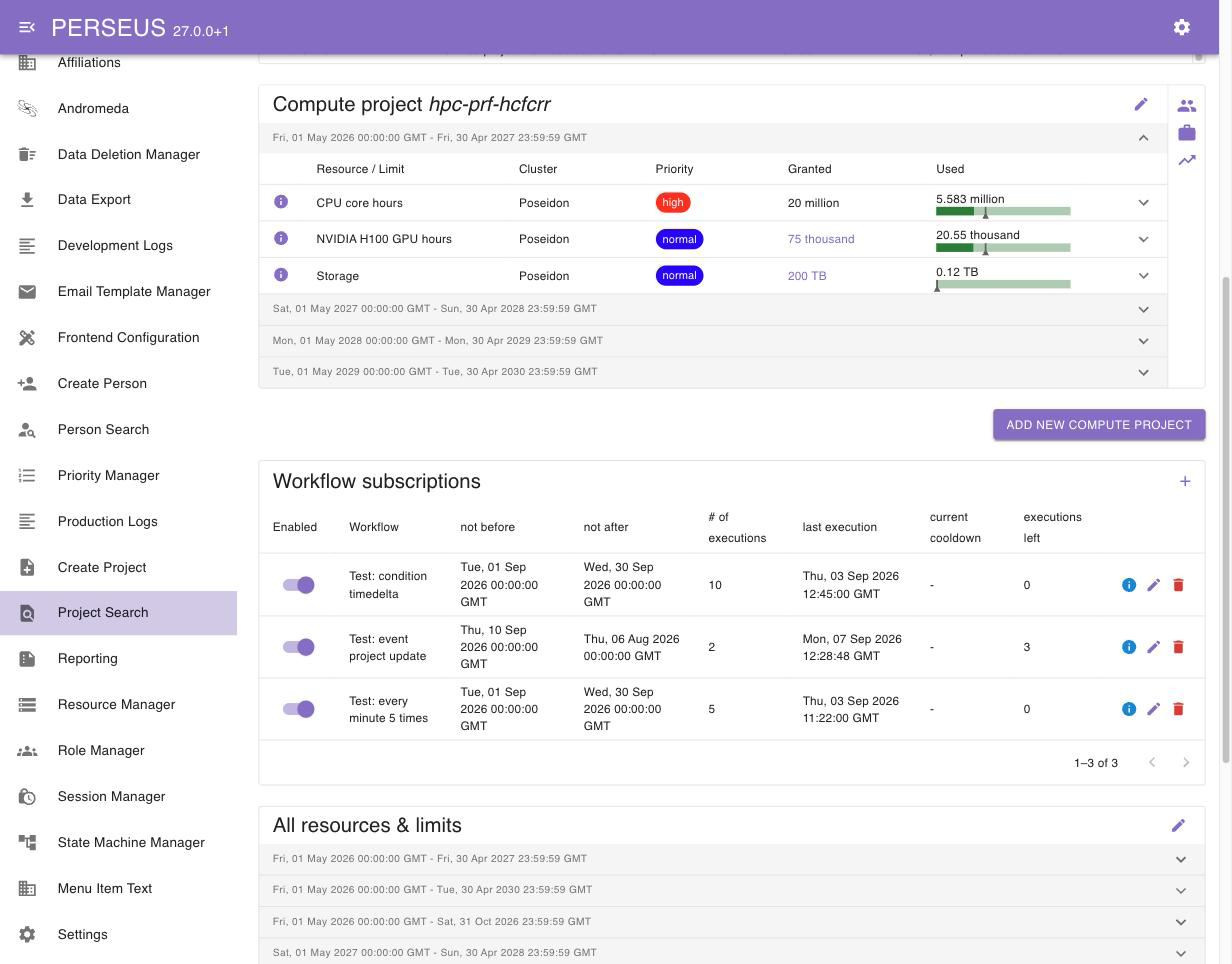Click the high priority badge for CPU core hours

tap(673, 203)
